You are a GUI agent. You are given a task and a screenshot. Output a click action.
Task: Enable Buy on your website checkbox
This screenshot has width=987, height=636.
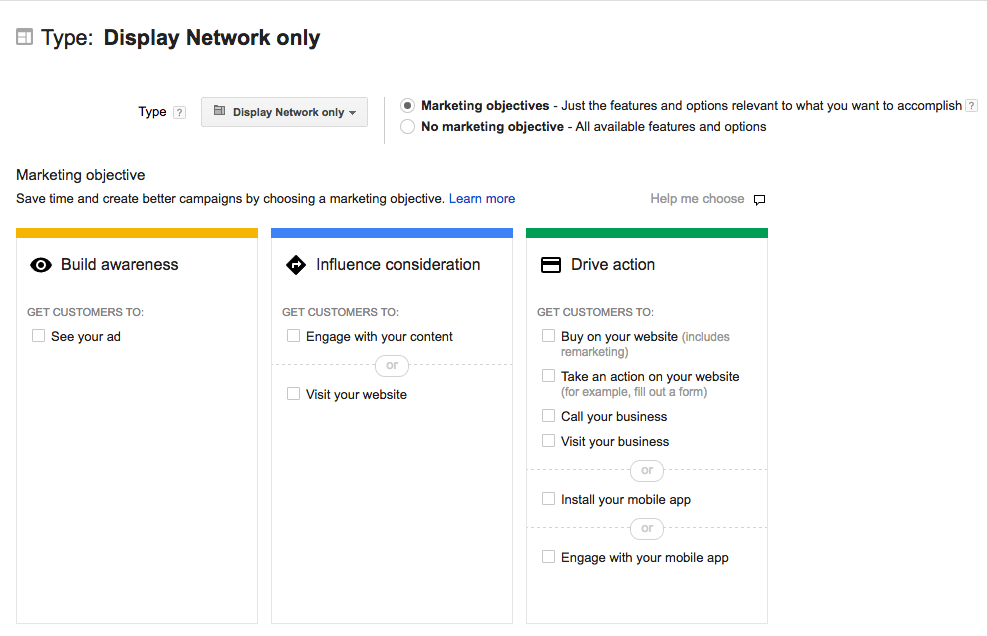pyautogui.click(x=548, y=336)
